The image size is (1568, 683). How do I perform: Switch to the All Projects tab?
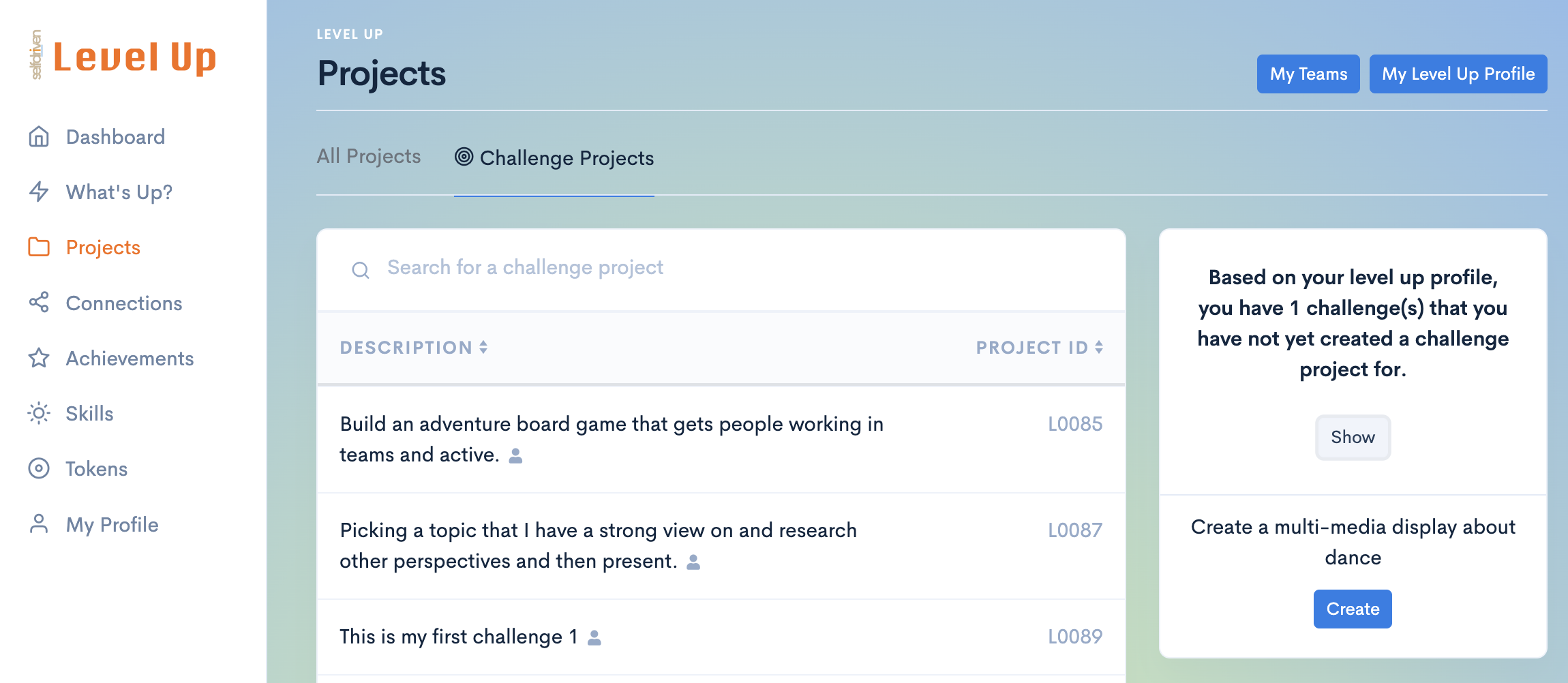coord(369,157)
